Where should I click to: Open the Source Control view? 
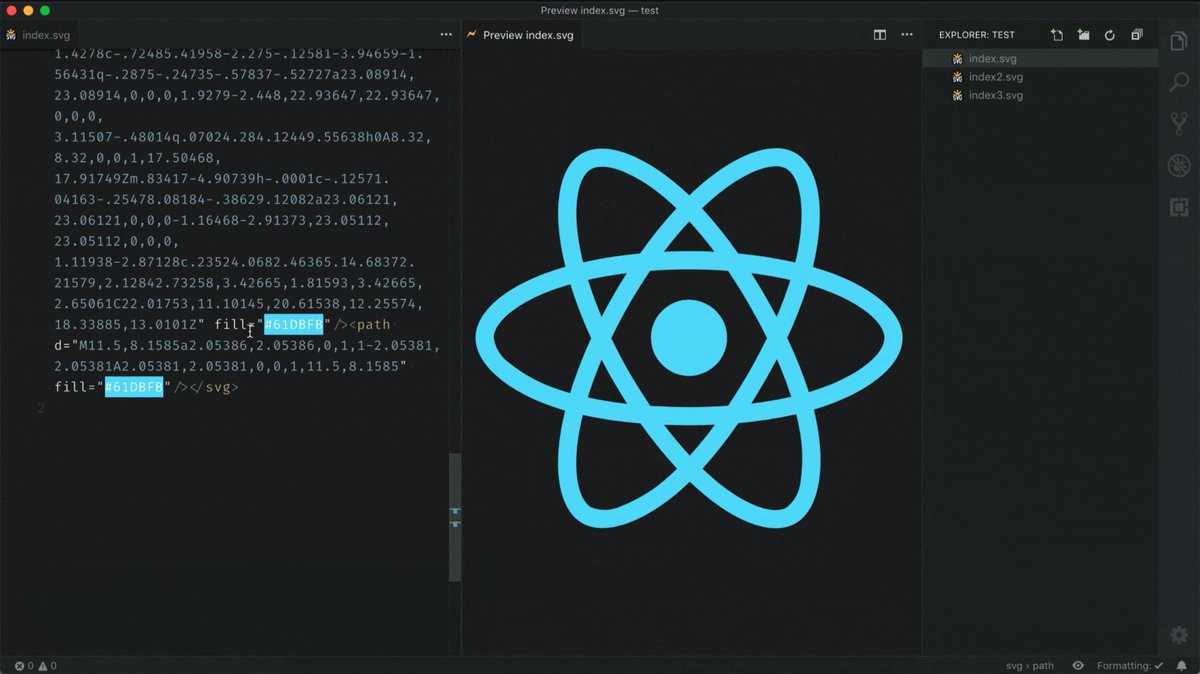pos(1179,124)
